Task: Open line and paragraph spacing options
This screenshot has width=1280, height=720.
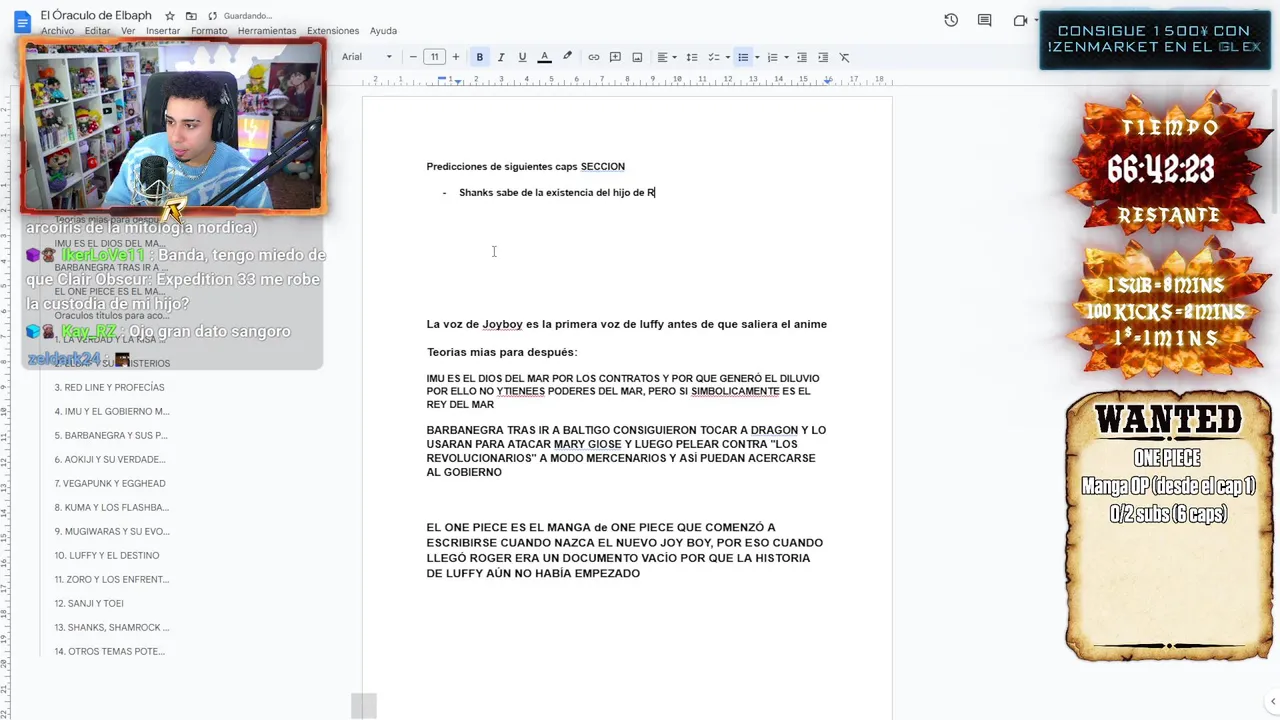Action: click(692, 57)
